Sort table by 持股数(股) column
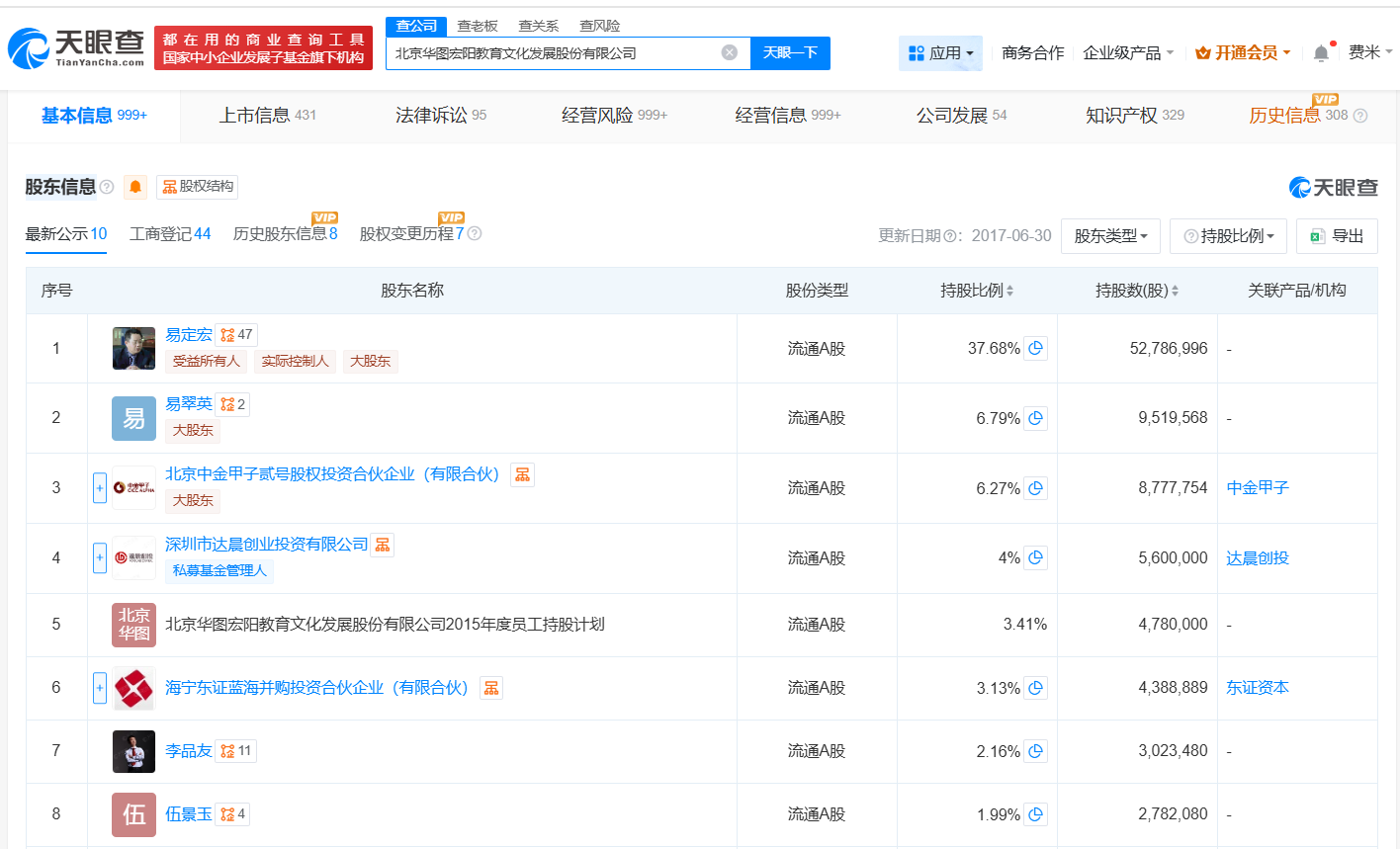The image size is (1400, 849). [x=1137, y=291]
